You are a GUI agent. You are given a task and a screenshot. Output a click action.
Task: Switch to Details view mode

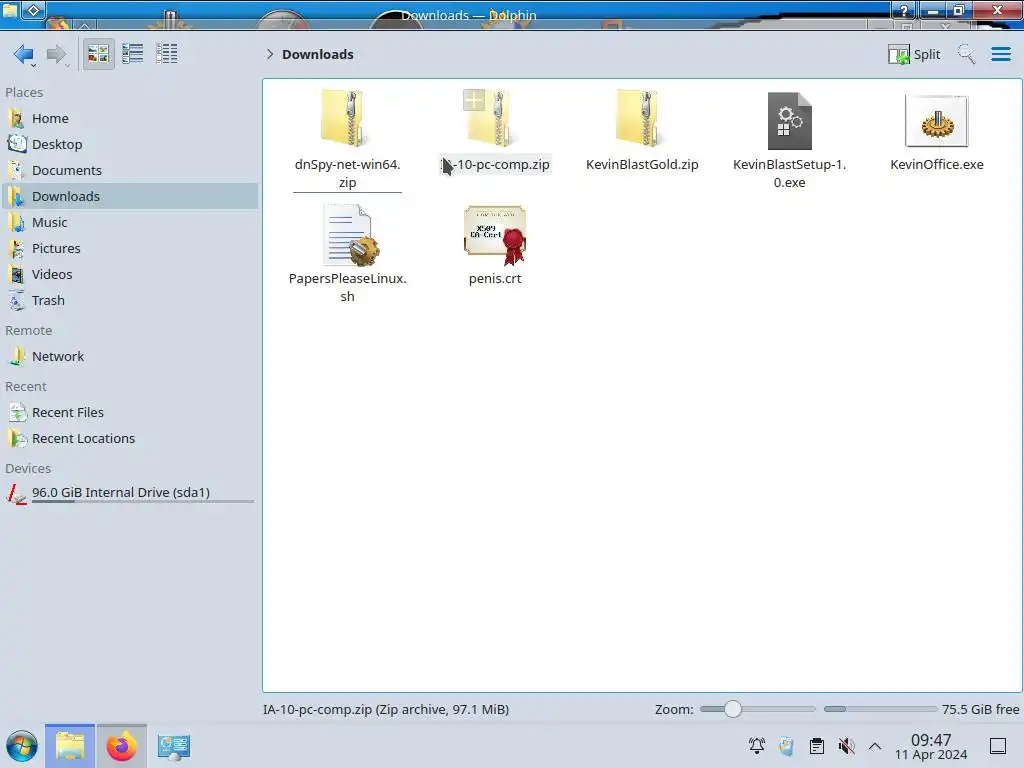[167, 54]
